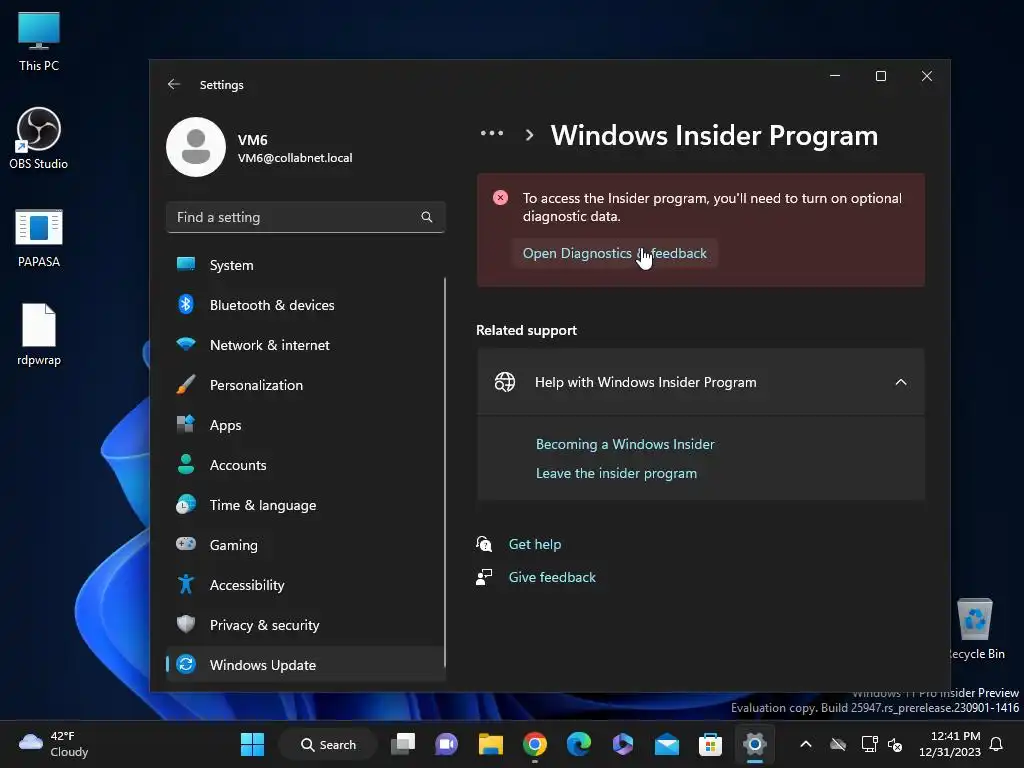
Task: Open the Chat app in taskbar
Action: click(447, 744)
